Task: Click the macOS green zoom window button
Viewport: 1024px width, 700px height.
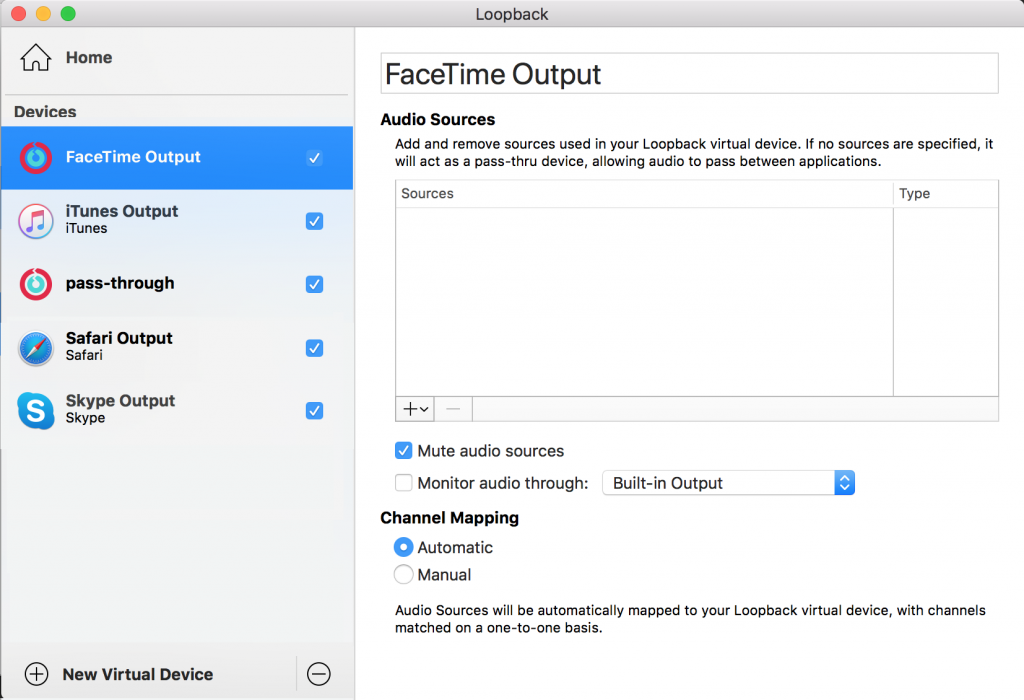Action: click(68, 13)
